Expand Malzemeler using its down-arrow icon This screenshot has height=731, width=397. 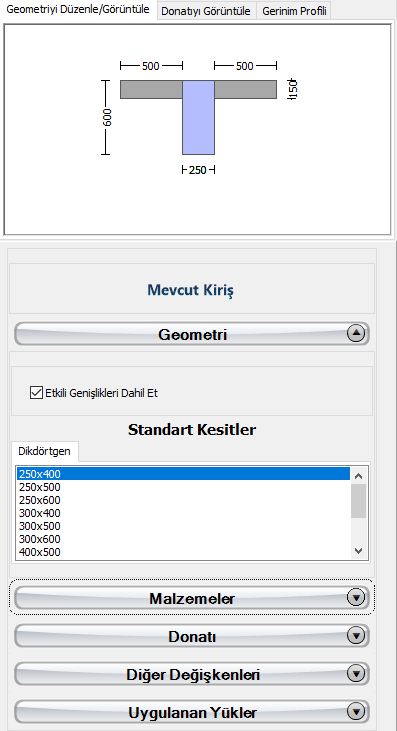tap(356, 597)
